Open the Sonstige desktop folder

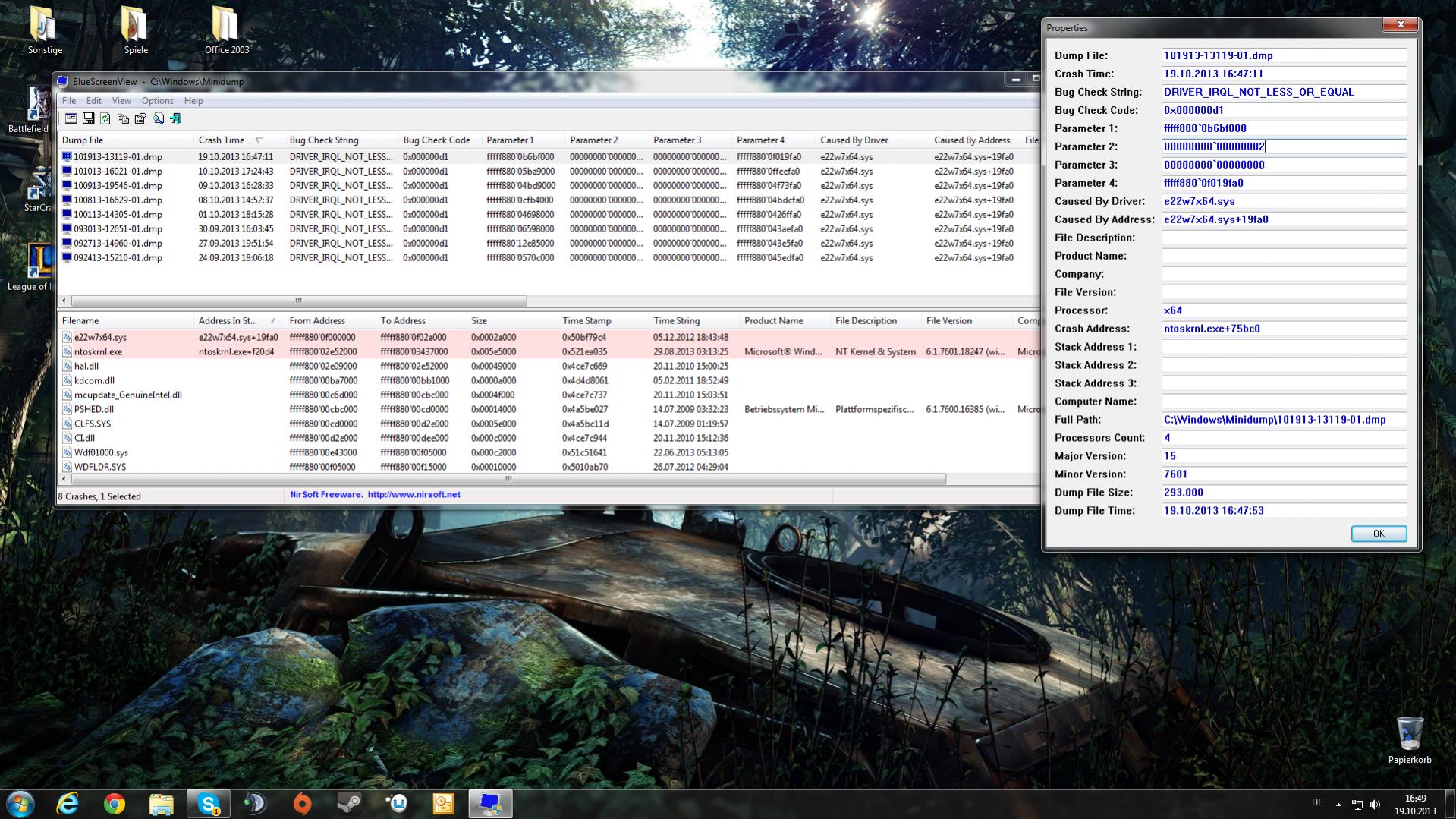(45, 31)
